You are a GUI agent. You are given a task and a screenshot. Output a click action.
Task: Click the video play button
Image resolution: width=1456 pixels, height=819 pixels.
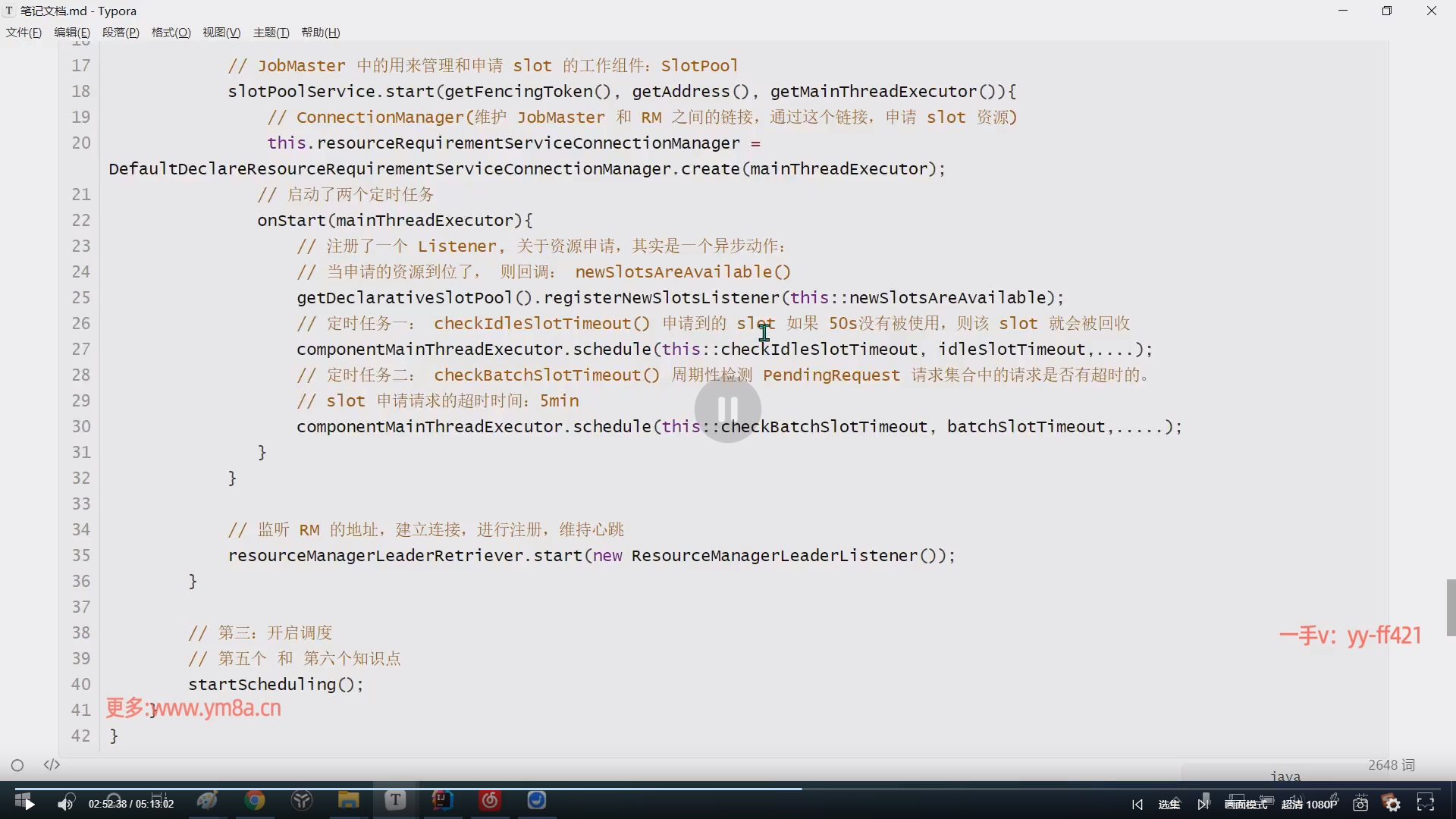pyautogui.click(x=30, y=804)
